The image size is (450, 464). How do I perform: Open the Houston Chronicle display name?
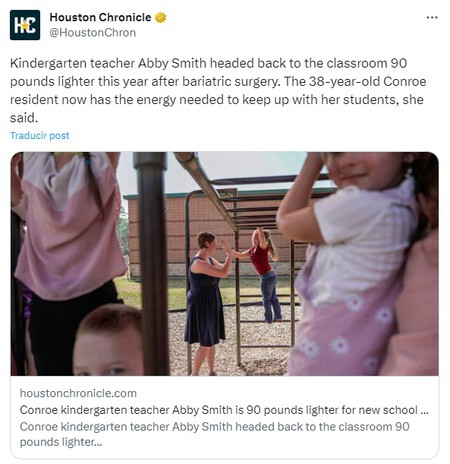(x=100, y=17)
